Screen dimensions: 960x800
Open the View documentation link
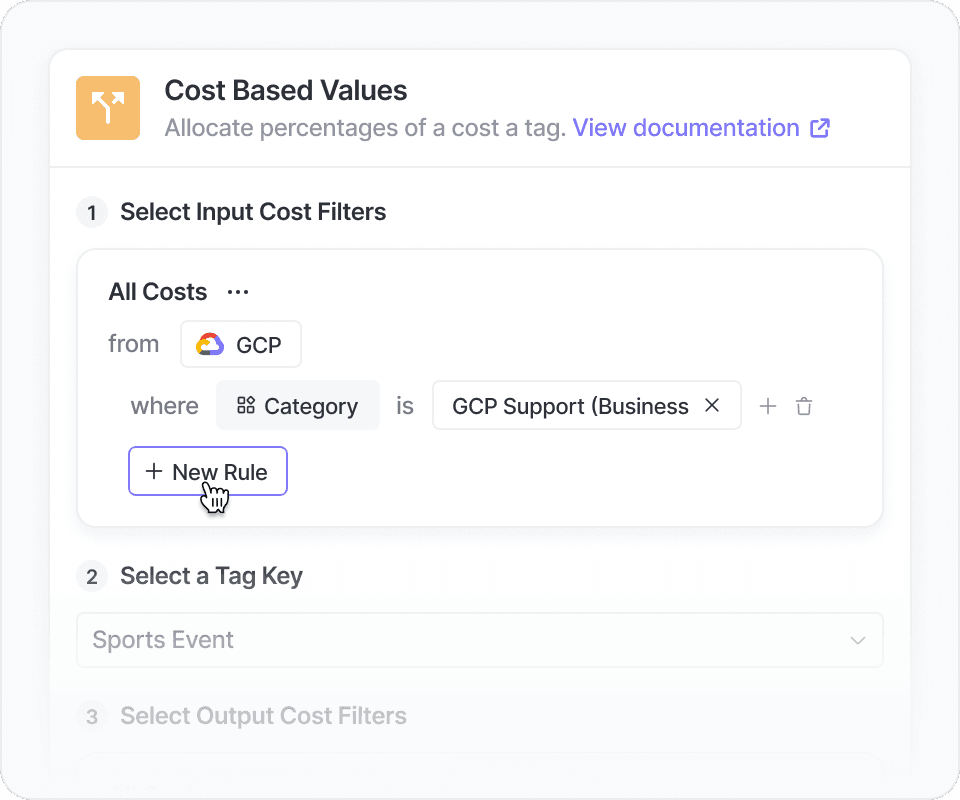pos(685,128)
